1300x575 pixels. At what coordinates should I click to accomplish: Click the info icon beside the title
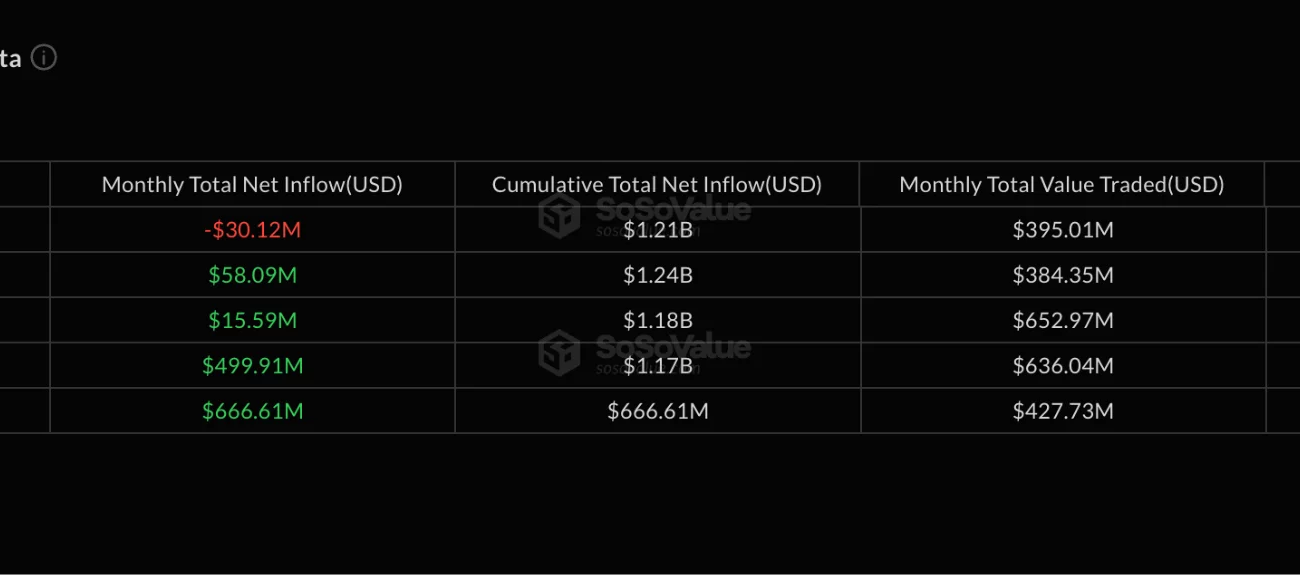44,58
